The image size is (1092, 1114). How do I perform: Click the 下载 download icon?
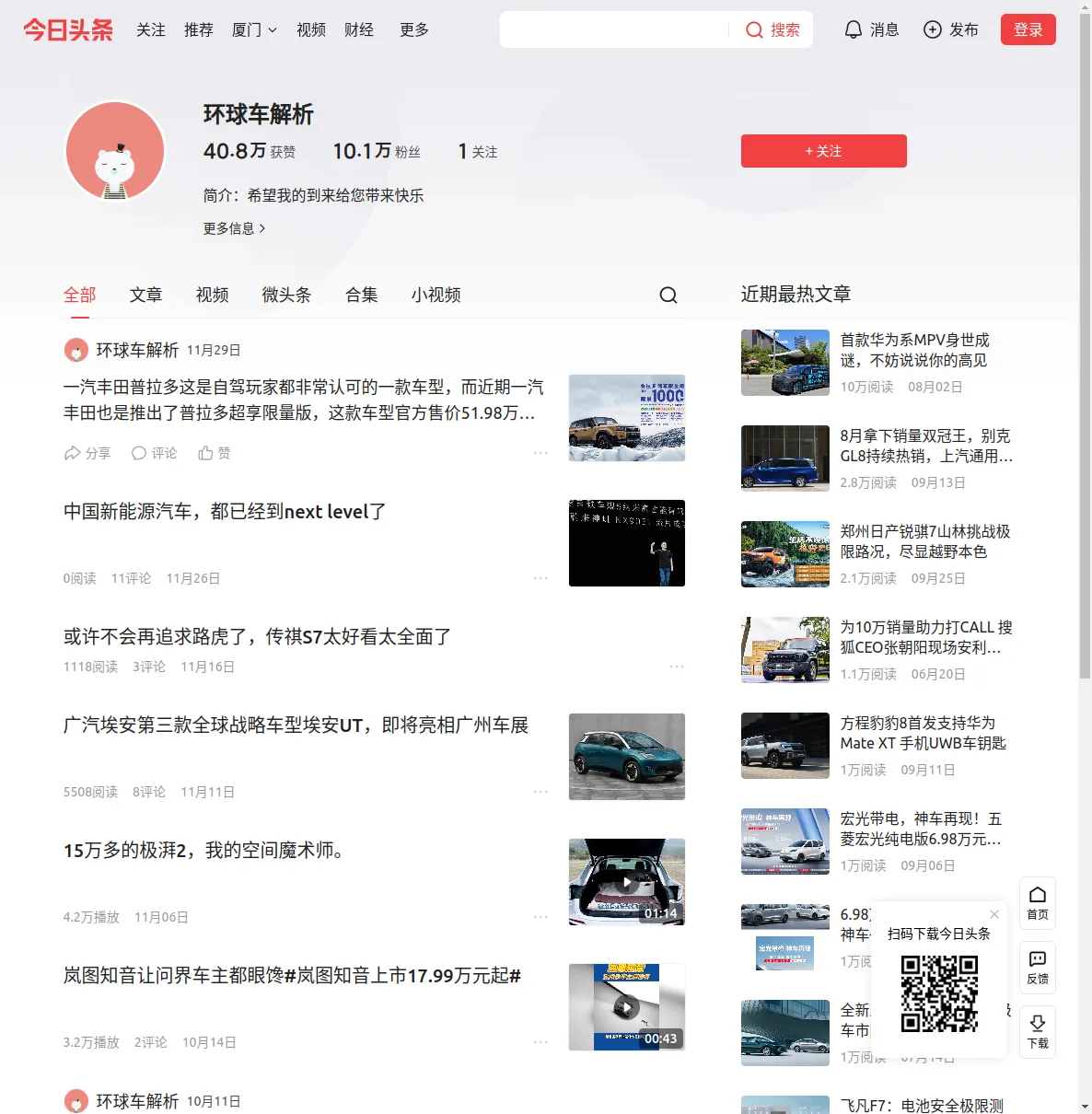tap(1038, 1032)
